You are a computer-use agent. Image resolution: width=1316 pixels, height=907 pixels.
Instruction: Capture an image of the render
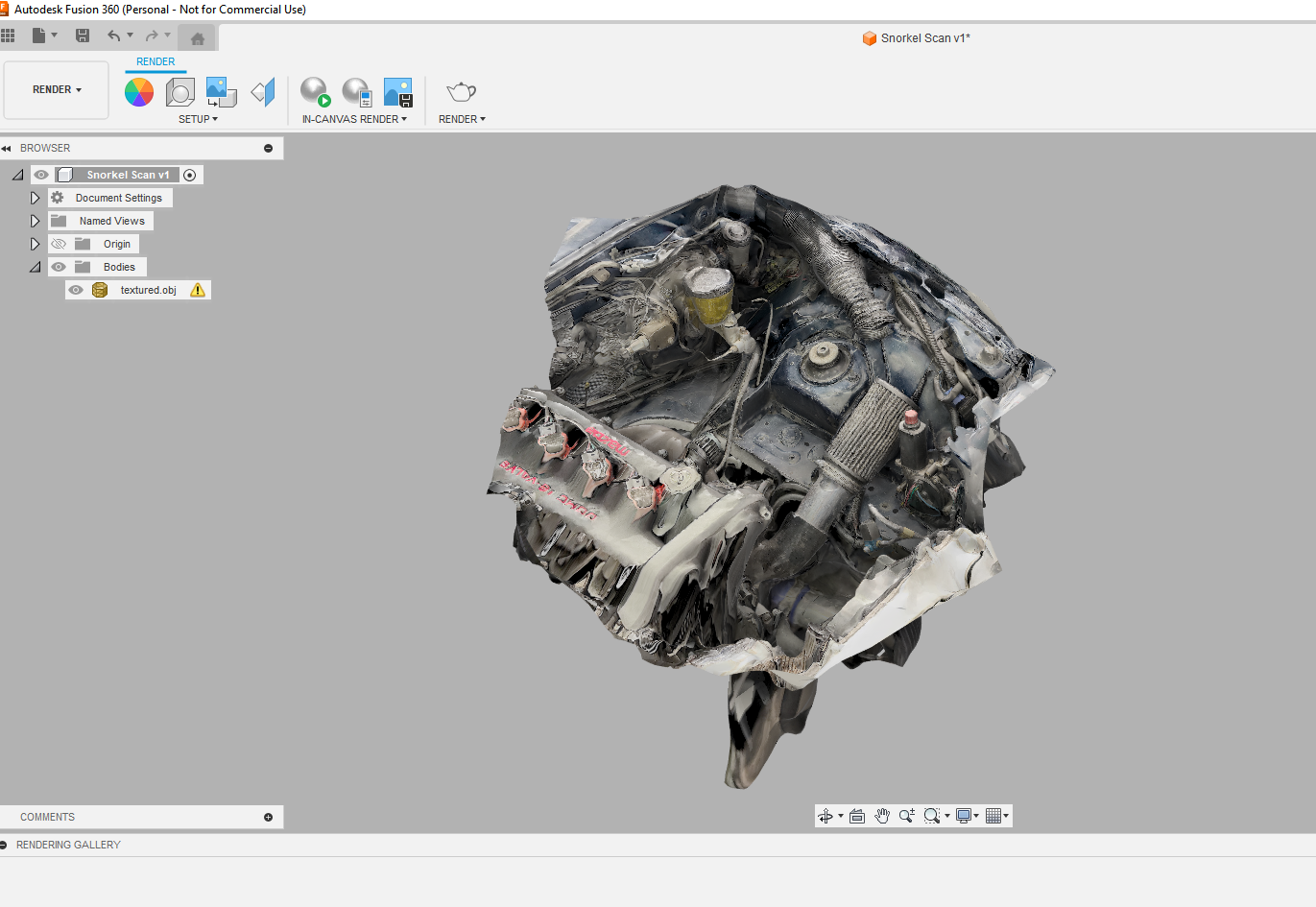(397, 92)
